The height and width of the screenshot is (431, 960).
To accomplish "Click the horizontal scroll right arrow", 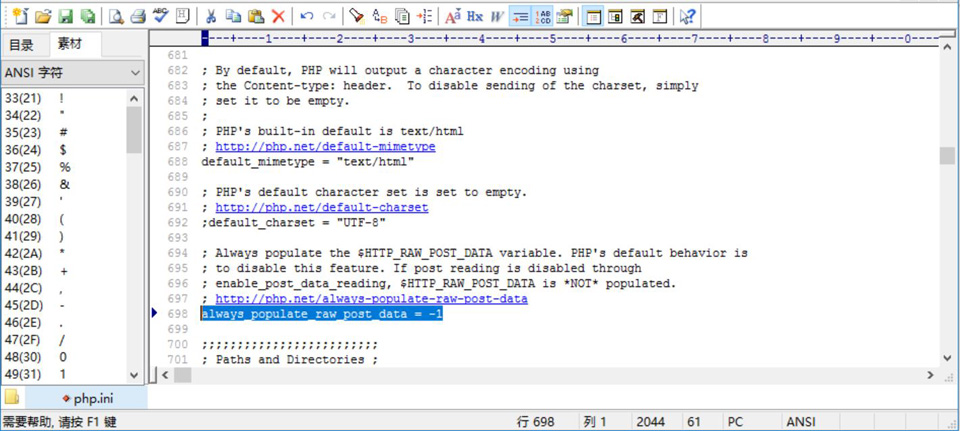I will [930, 375].
